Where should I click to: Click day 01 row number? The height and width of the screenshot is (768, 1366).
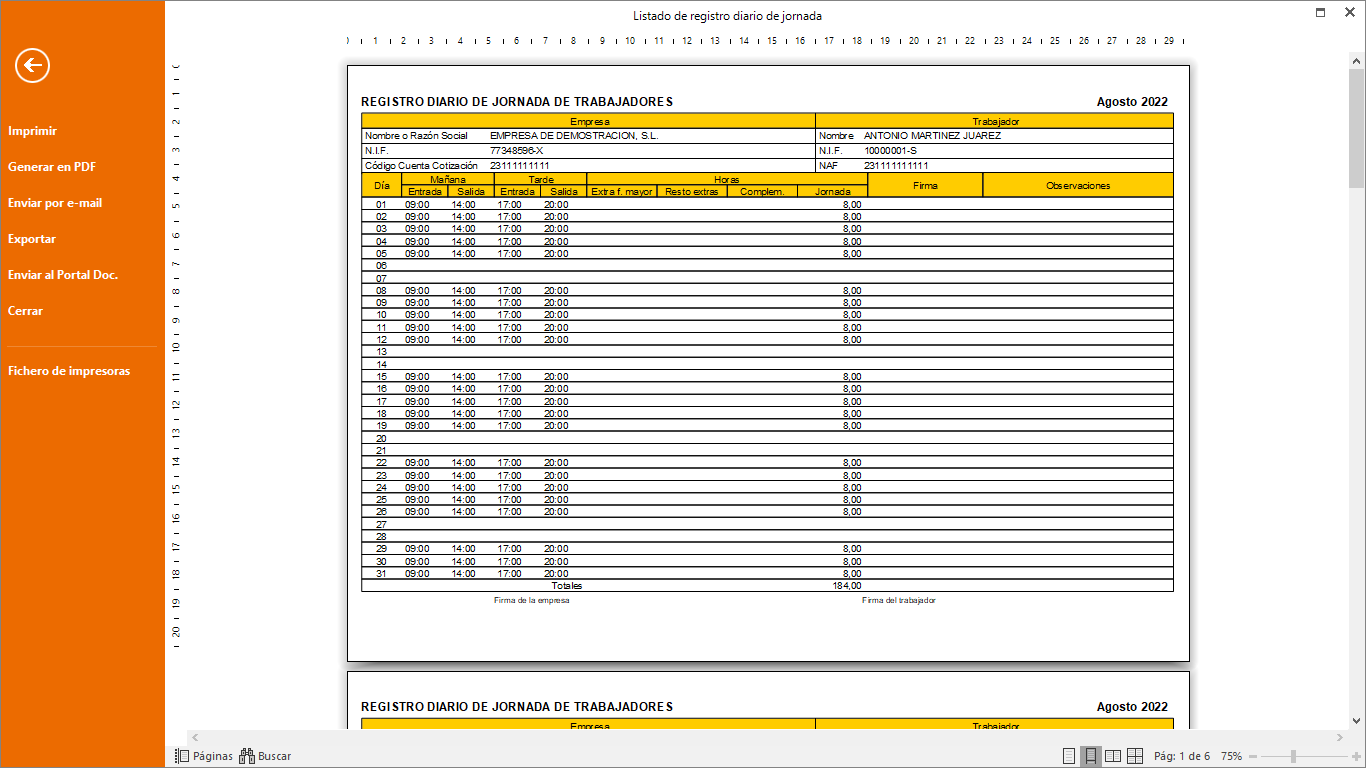pyautogui.click(x=381, y=204)
